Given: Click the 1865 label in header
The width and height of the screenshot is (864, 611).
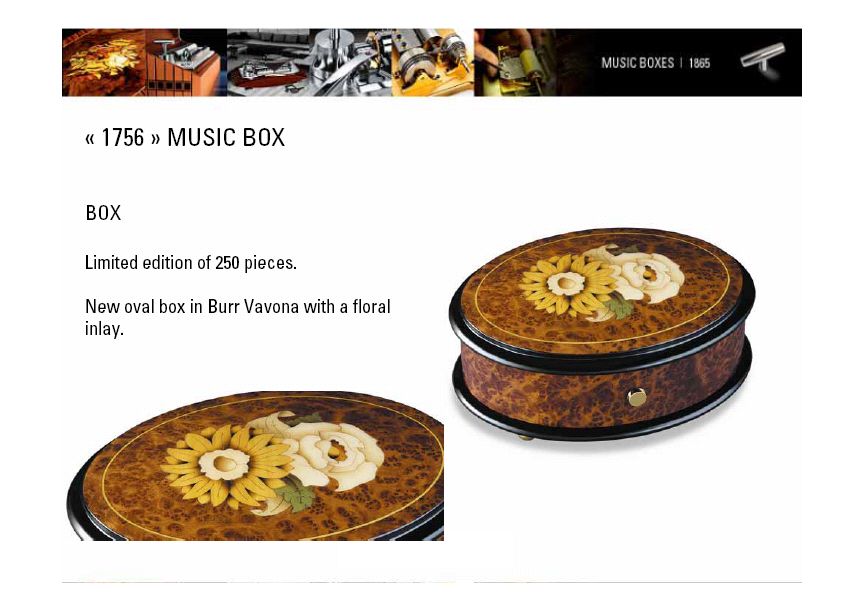Looking at the screenshot, I should pyautogui.click(x=699, y=63).
